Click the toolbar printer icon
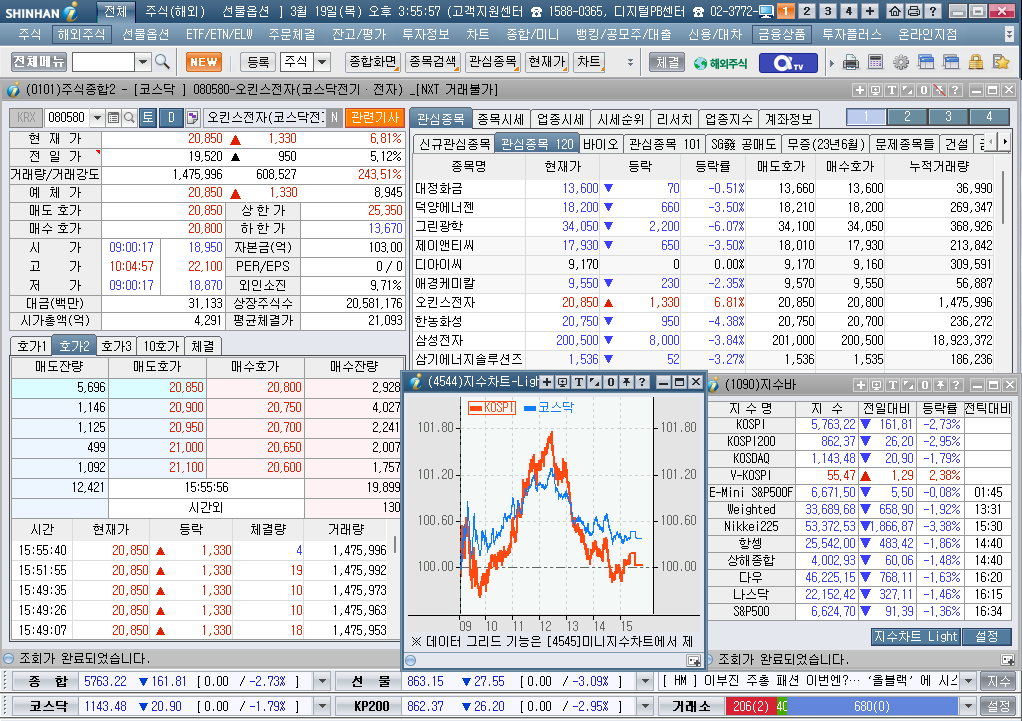Screen dimensions: 1022x721 [851, 62]
